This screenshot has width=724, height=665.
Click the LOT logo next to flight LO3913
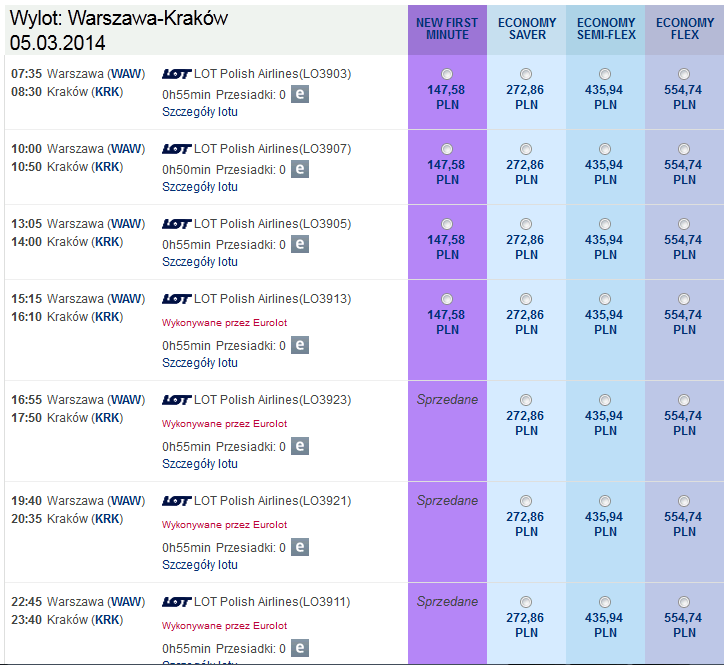click(x=176, y=299)
